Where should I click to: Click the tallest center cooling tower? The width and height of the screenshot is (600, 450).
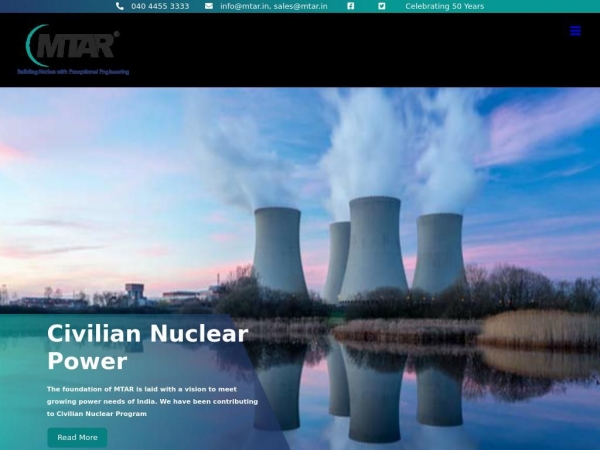click(x=373, y=247)
